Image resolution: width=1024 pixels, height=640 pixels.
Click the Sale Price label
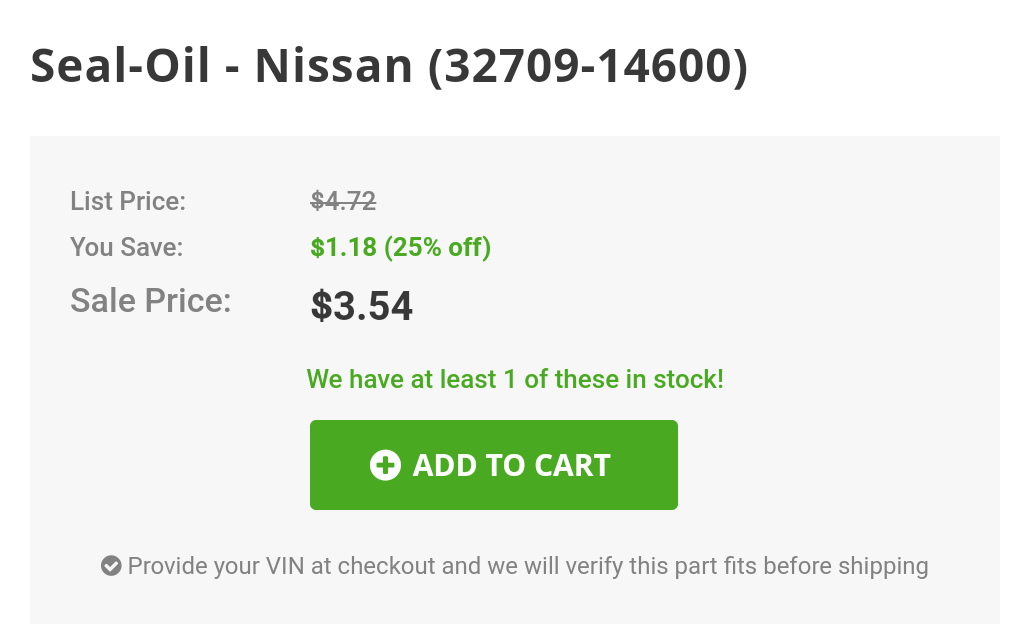151,300
